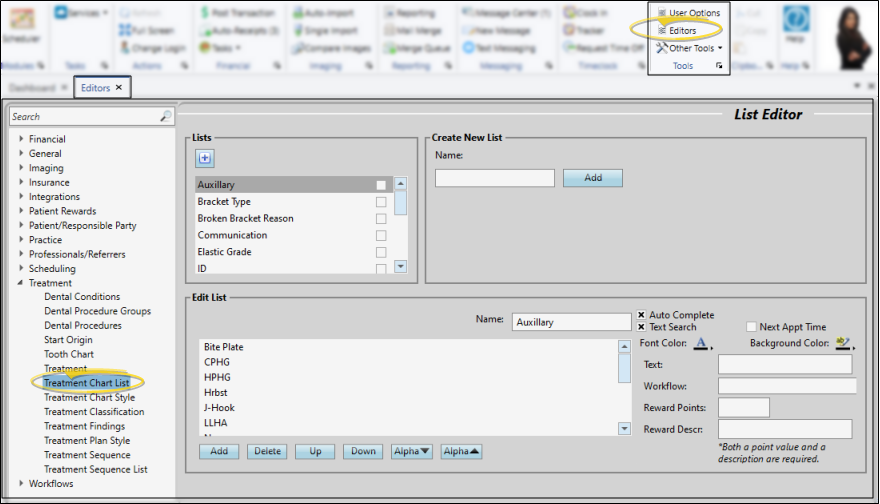The image size is (880, 504).
Task: Click the blue plus icon under Lists
Action: (x=205, y=158)
